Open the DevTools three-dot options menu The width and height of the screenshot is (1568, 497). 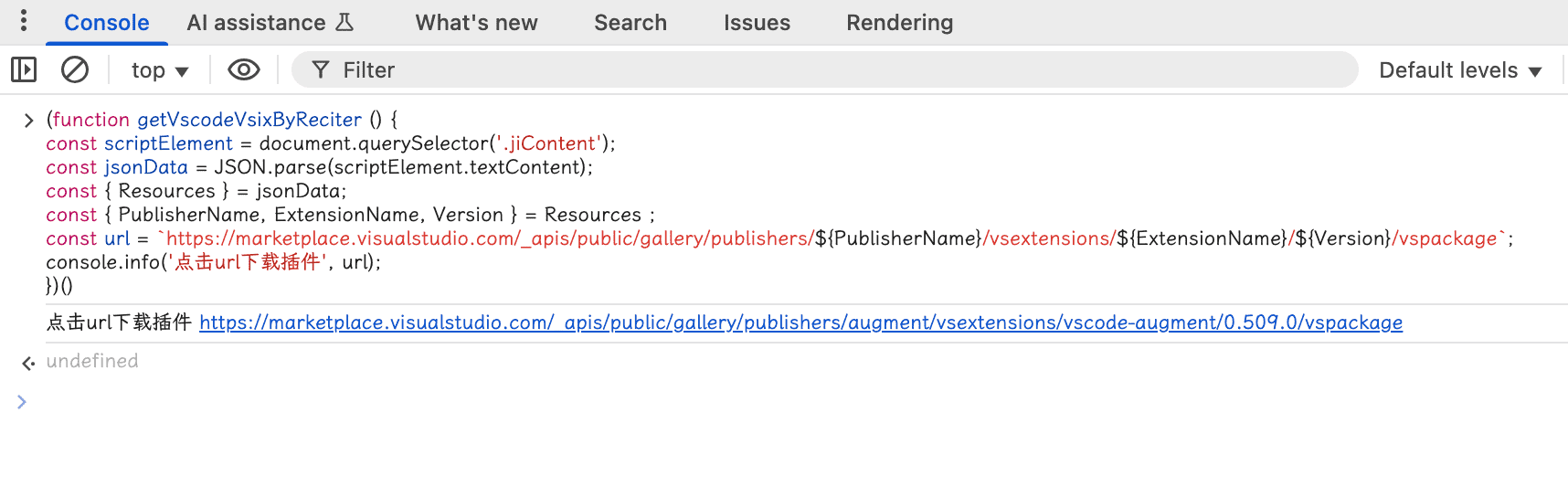tap(24, 21)
